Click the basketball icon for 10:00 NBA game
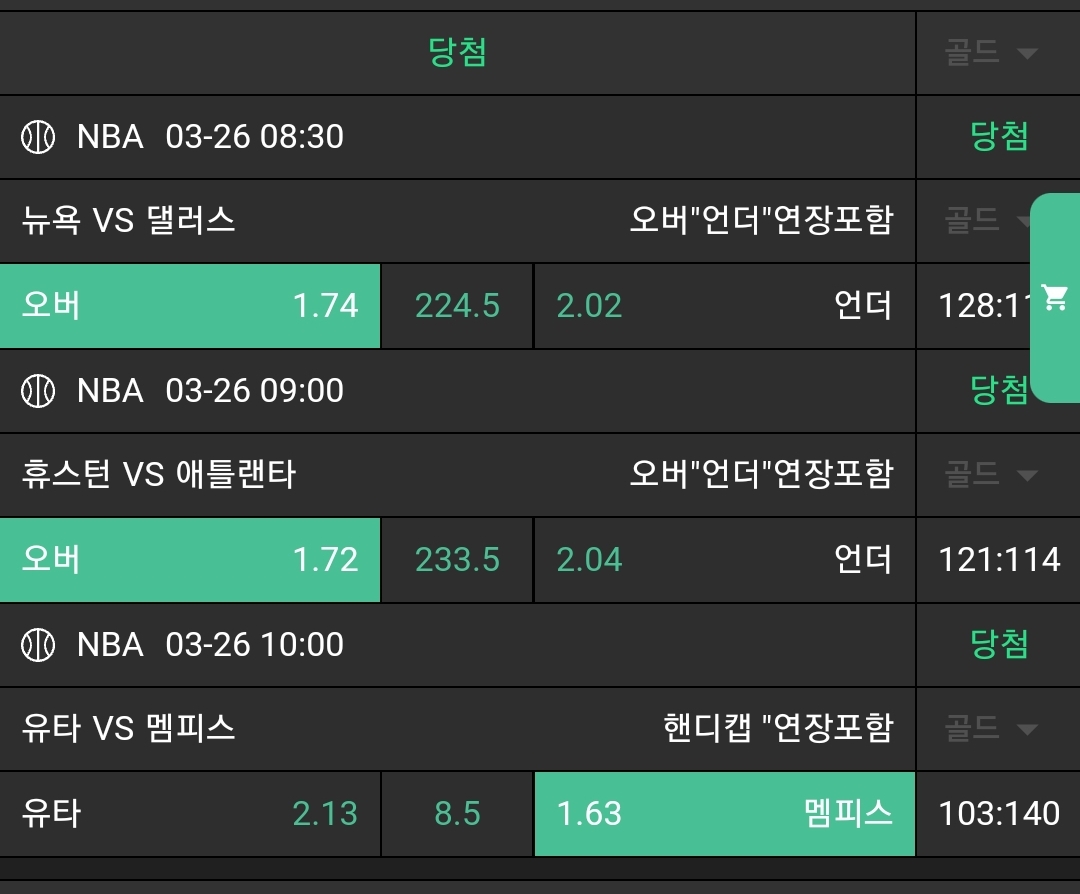Viewport: 1080px width, 894px height. (x=38, y=644)
